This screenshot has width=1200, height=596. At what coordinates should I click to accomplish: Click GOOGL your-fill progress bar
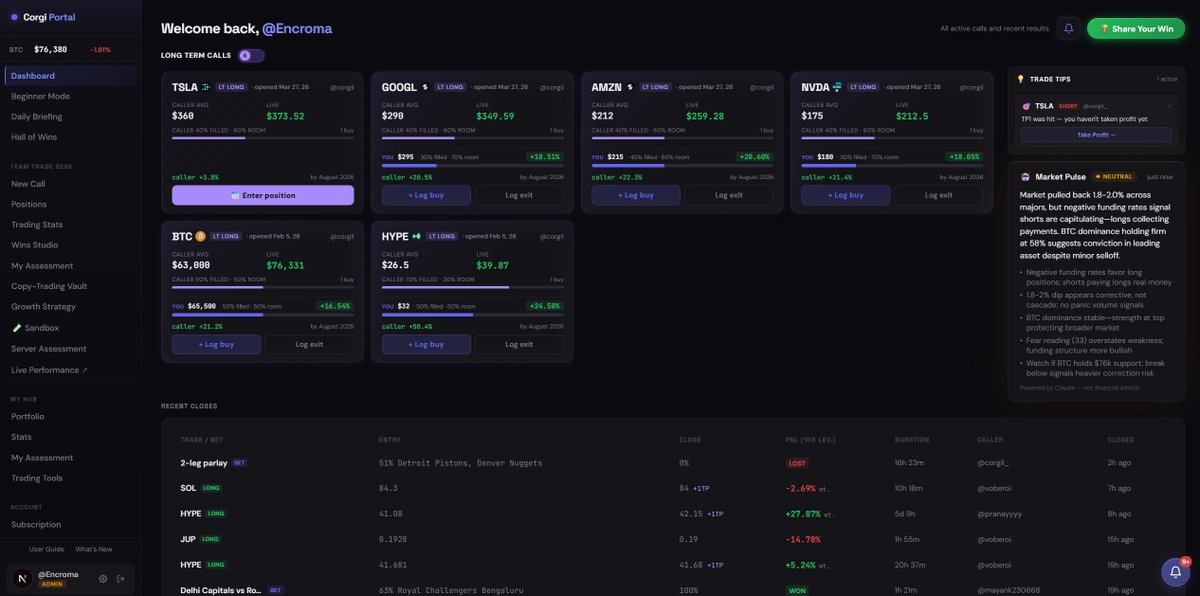point(473,166)
